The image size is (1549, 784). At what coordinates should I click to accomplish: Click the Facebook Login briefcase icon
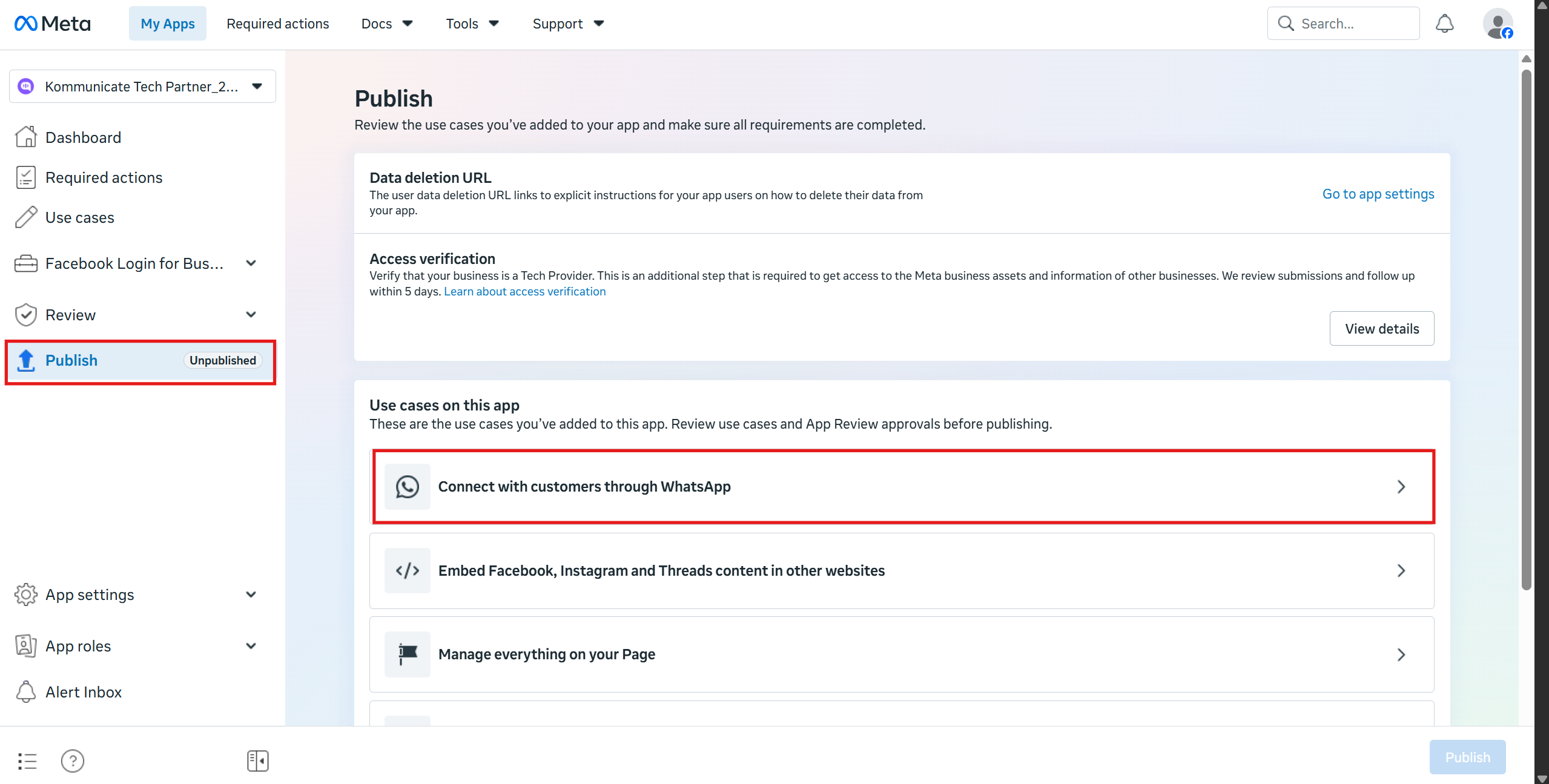[25, 263]
